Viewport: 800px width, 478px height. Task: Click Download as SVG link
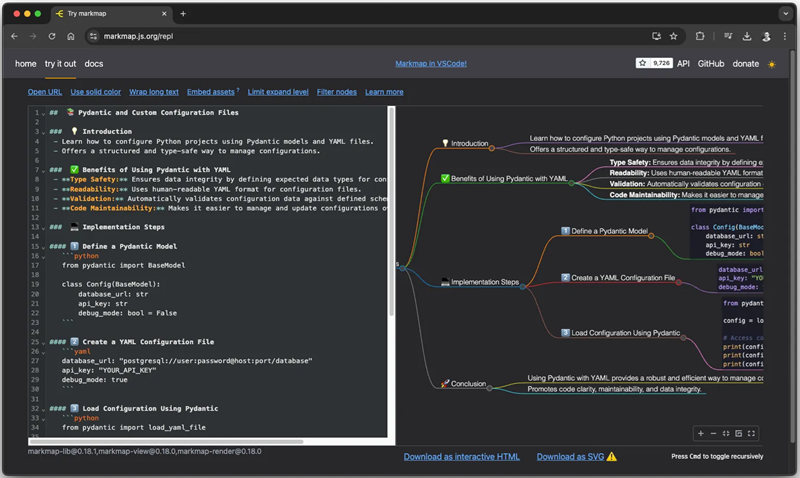570,457
